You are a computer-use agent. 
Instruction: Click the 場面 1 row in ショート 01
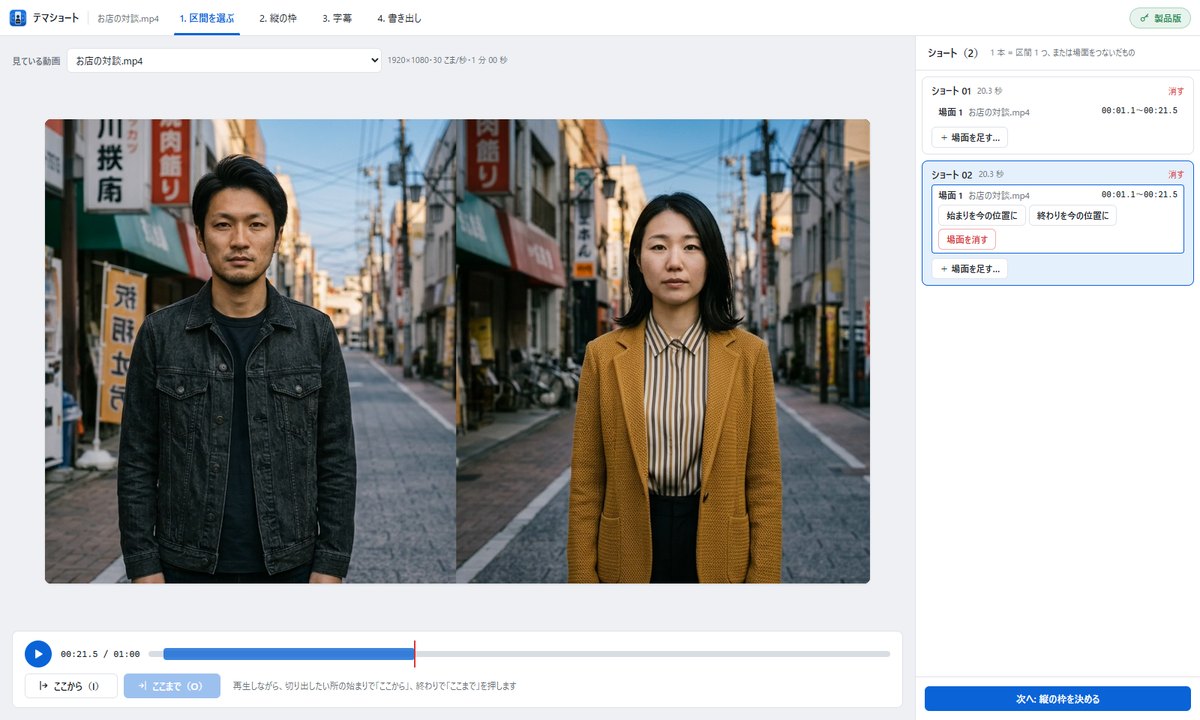coord(1057,112)
